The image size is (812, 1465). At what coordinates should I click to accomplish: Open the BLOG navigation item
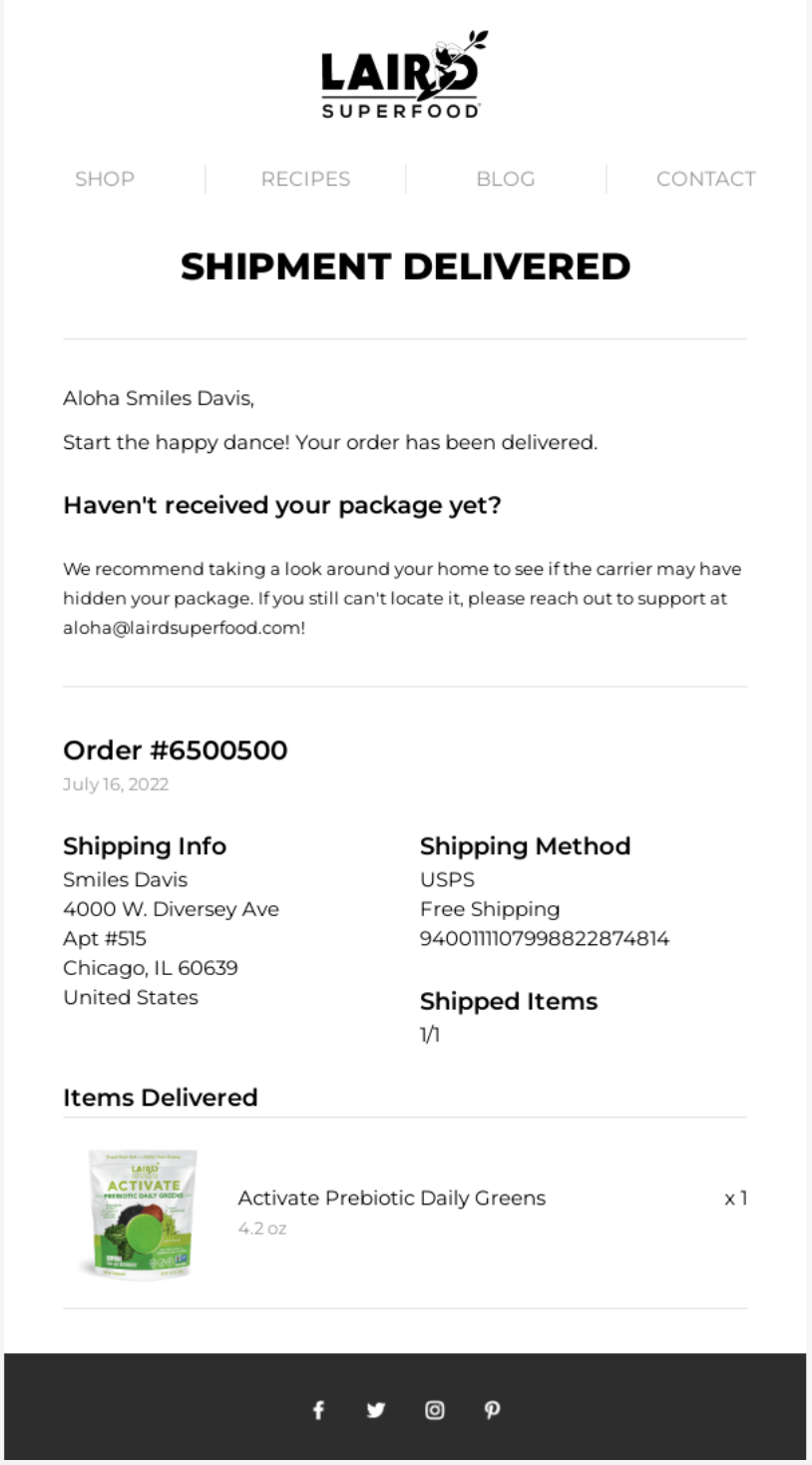[506, 179]
